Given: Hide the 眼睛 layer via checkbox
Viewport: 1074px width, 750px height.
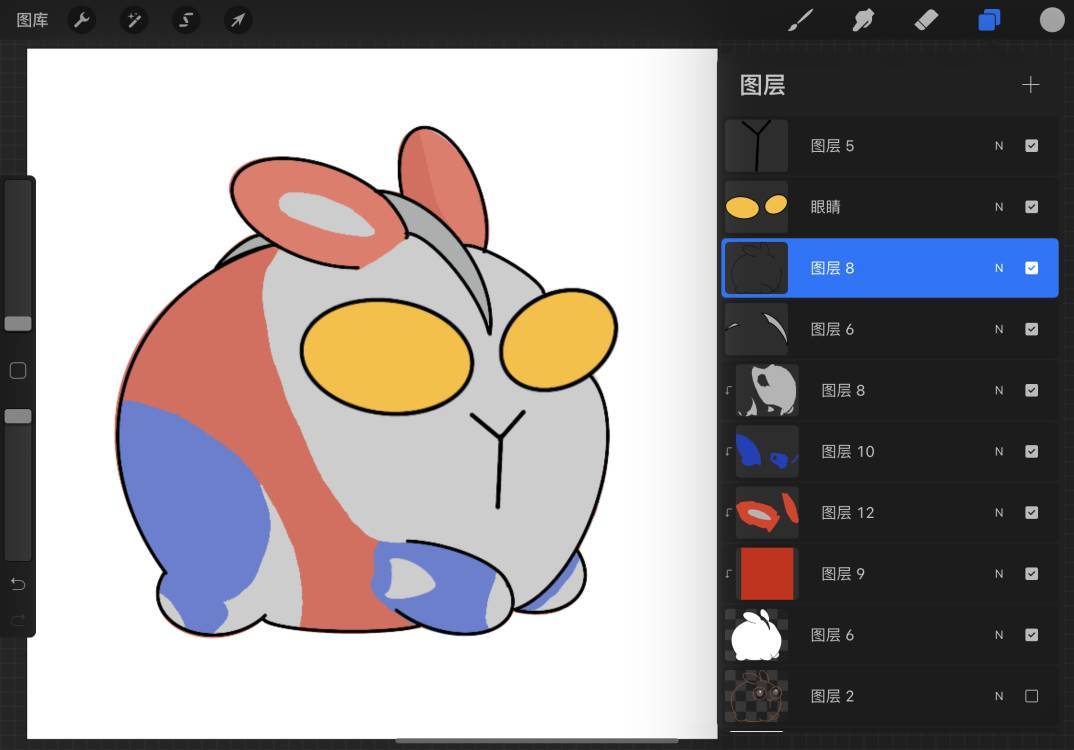Looking at the screenshot, I should click(1032, 207).
